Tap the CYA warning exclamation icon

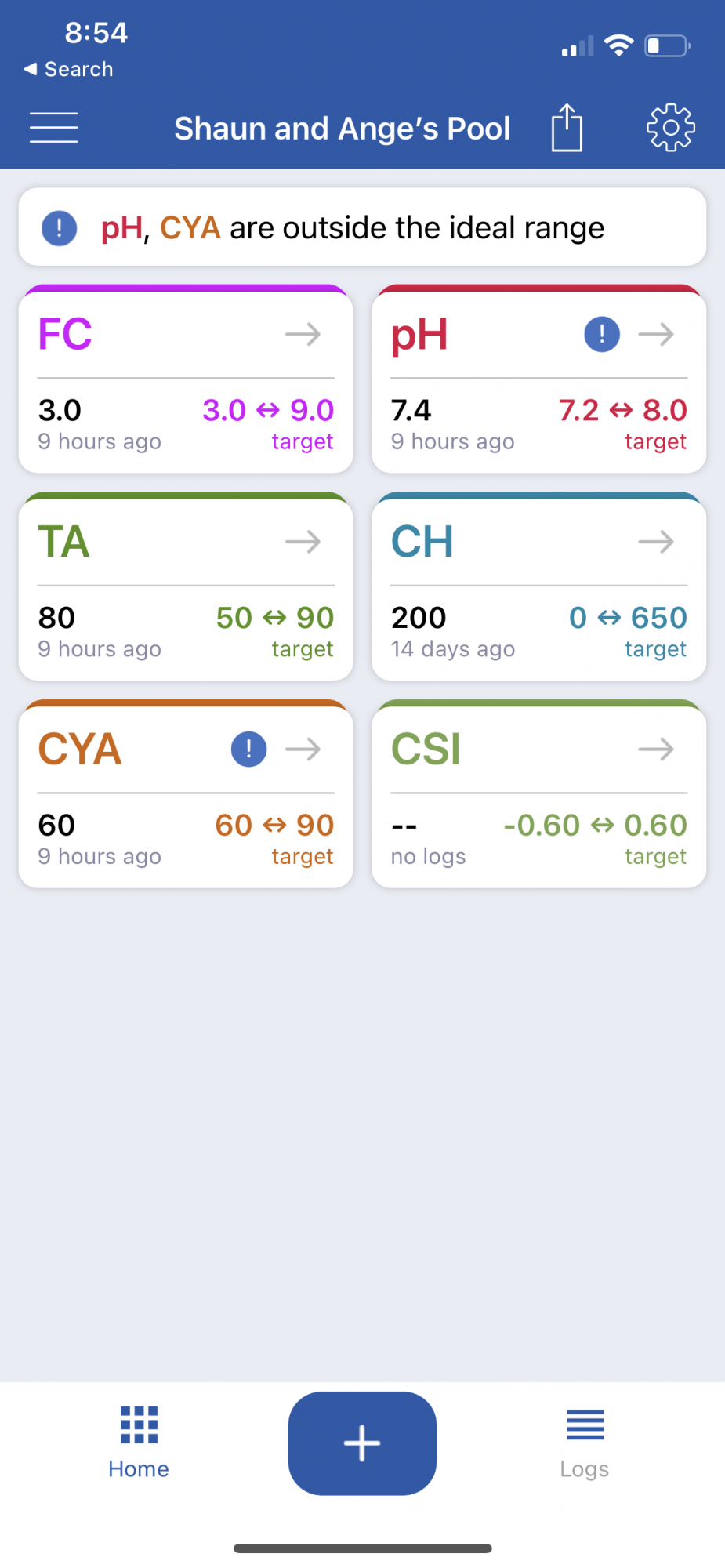click(x=248, y=750)
